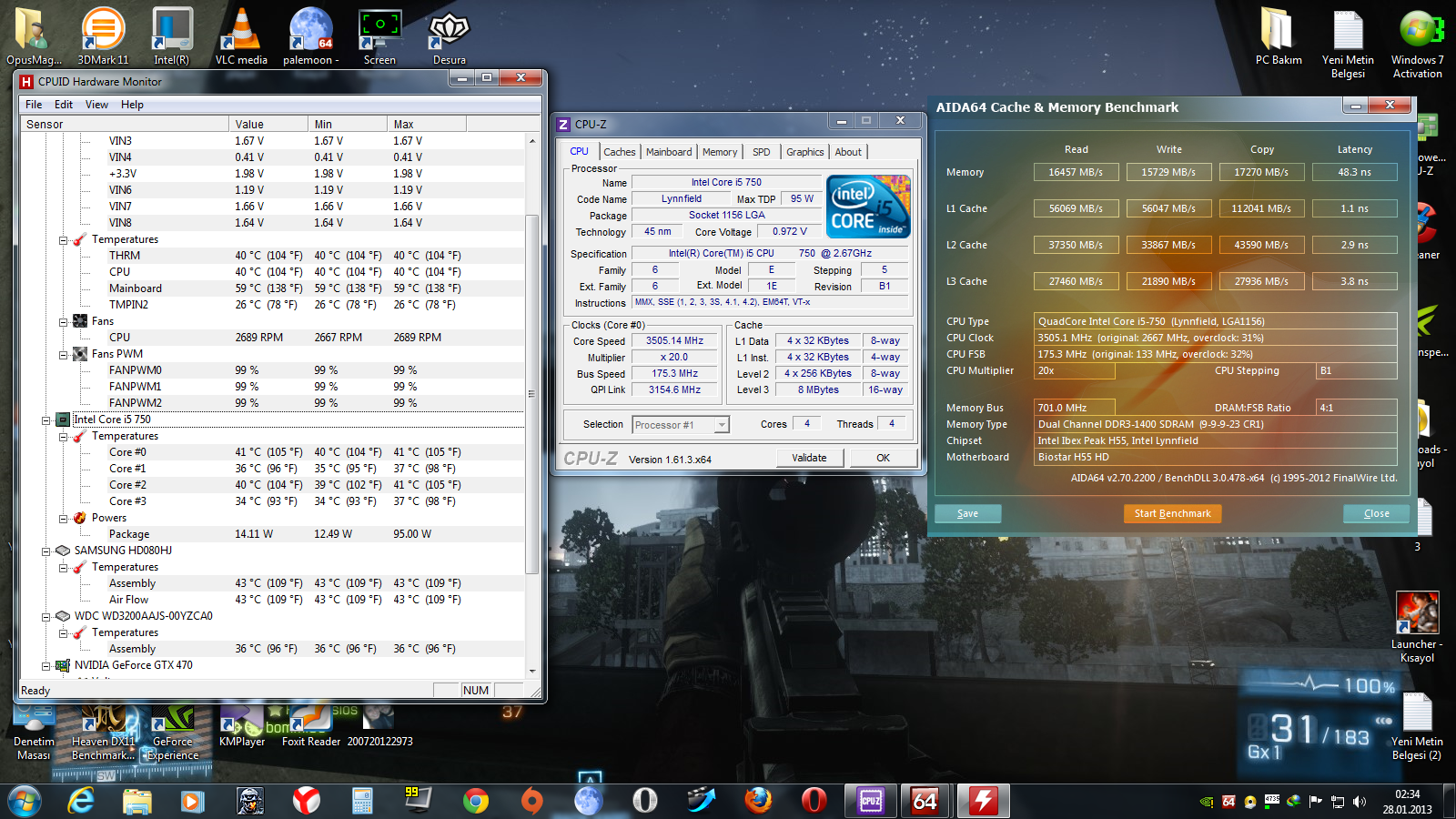Open the PC Bakım folder on desktop

1279,36
